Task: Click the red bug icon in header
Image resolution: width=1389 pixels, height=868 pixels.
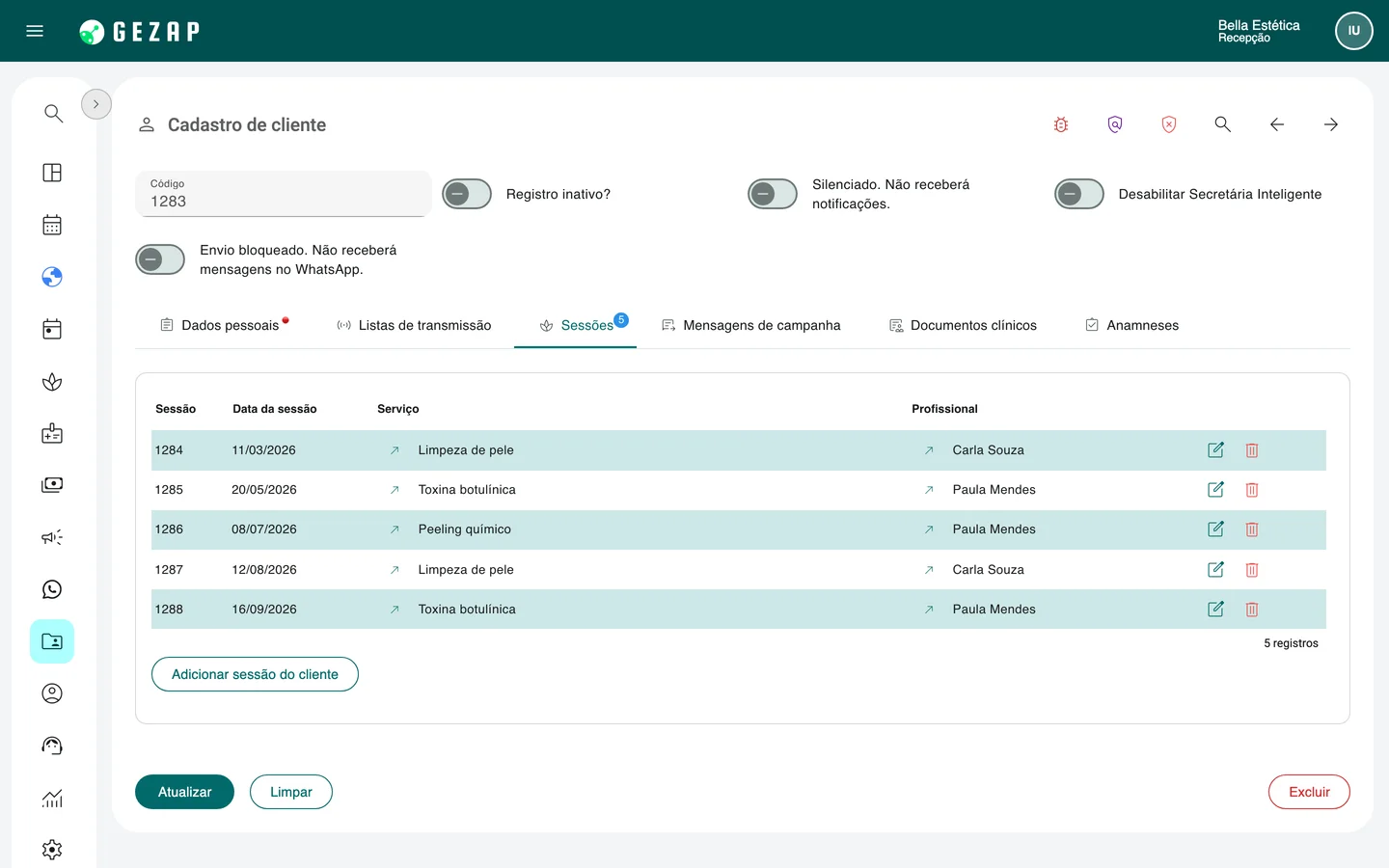Action: coord(1061,124)
